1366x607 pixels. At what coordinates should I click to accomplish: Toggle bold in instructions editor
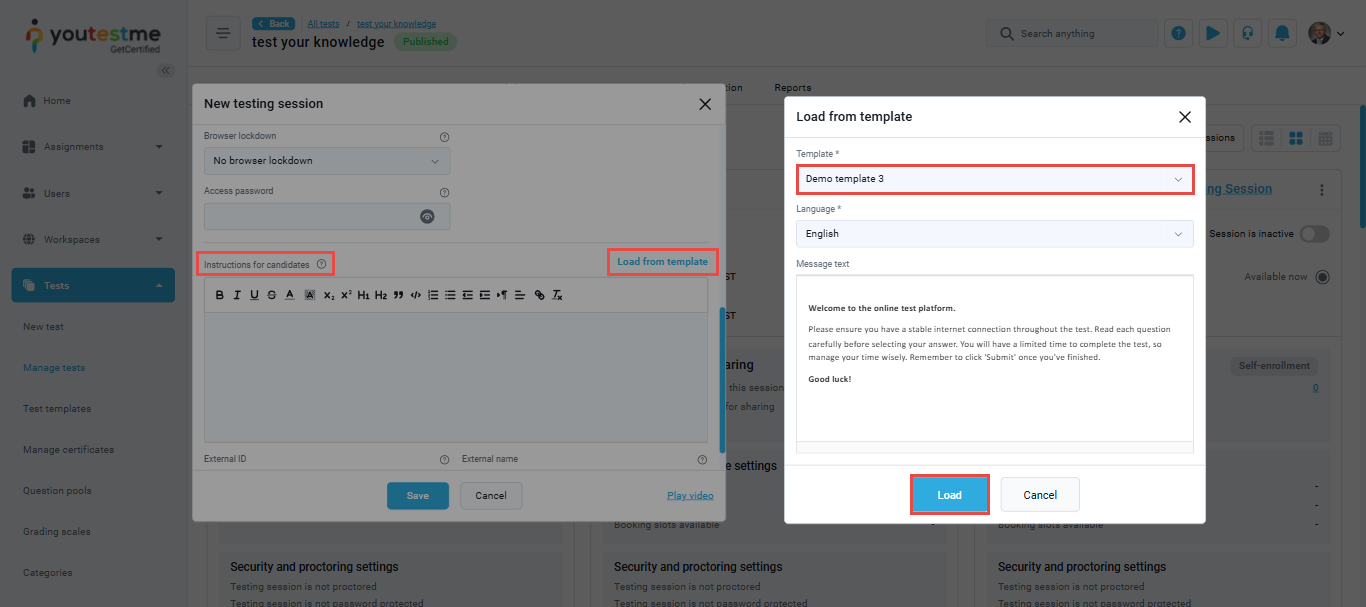point(220,295)
